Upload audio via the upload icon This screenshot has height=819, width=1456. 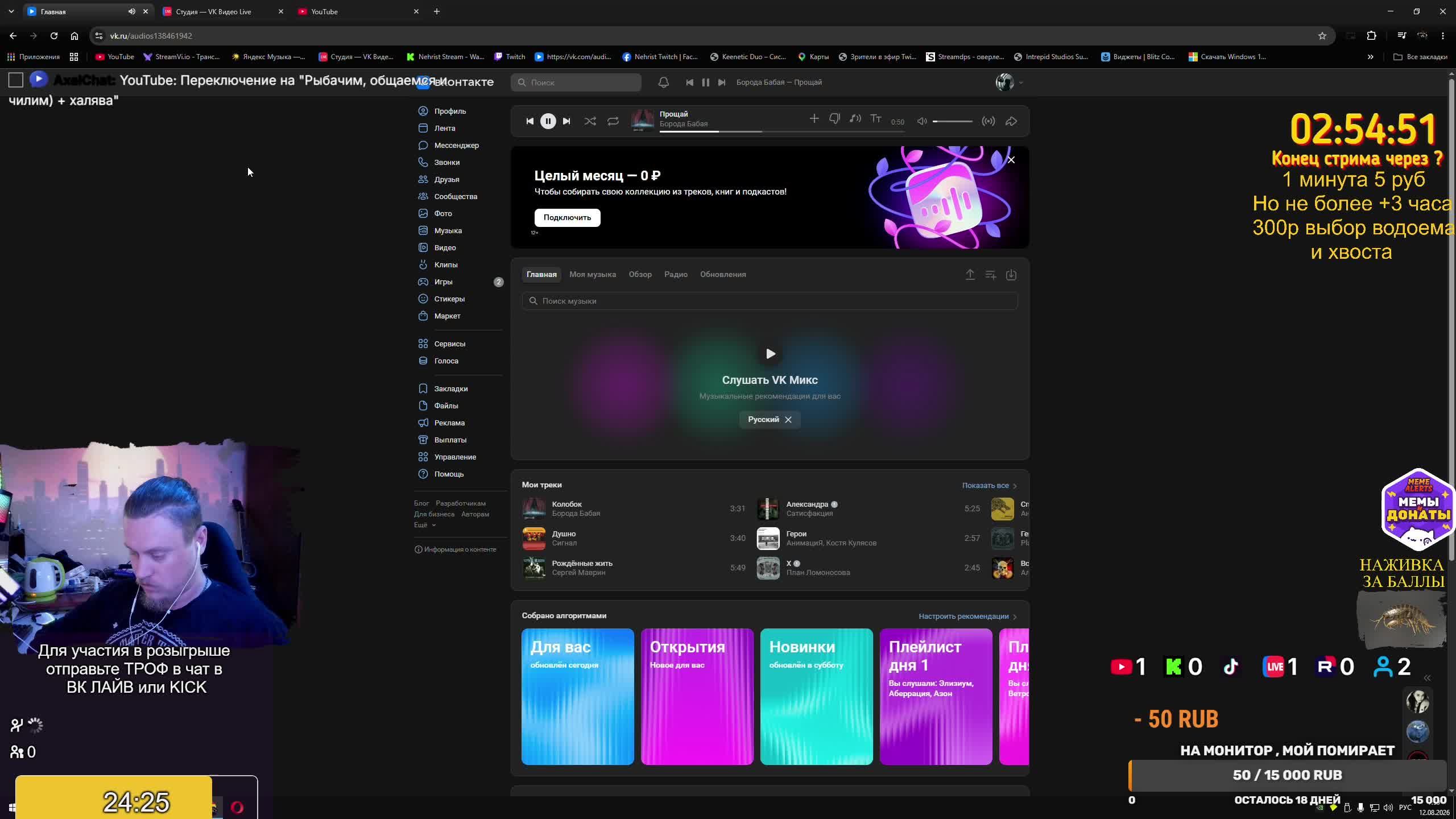pos(970,275)
